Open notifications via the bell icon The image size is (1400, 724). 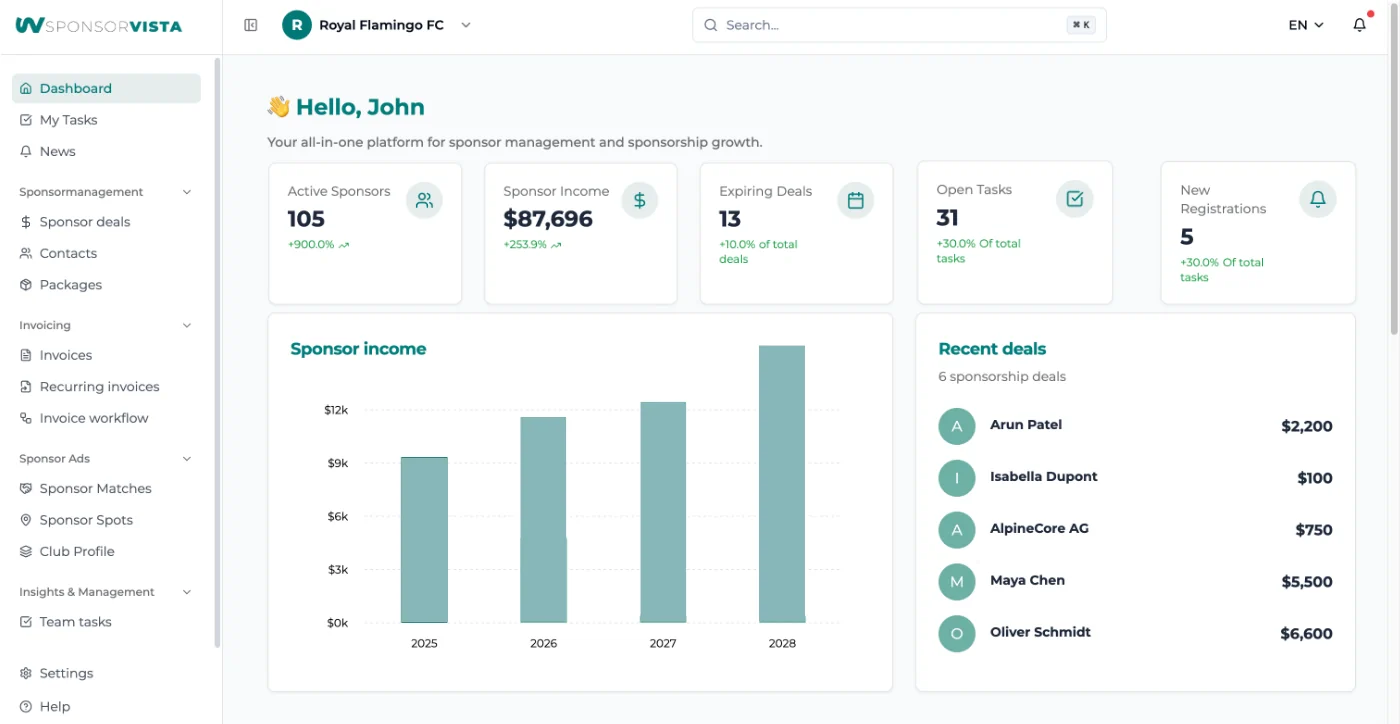coord(1360,24)
